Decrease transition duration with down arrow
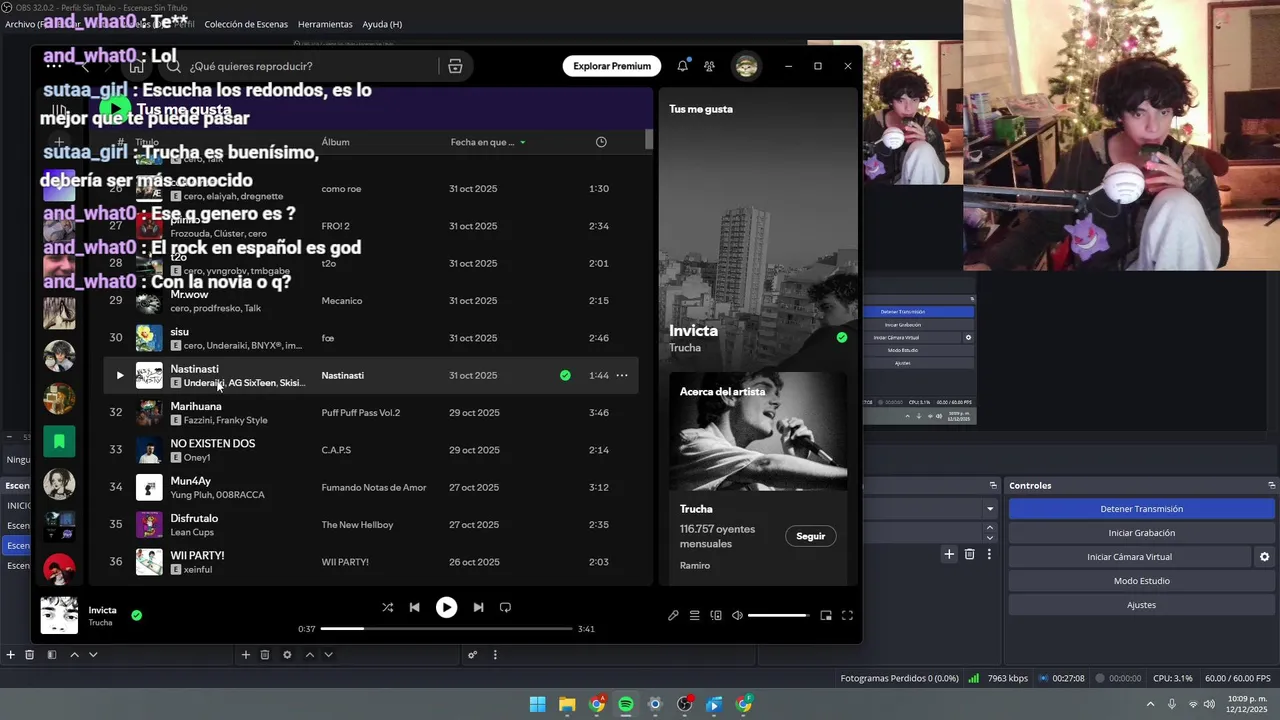Image resolution: width=1280 pixels, height=720 pixels. pyautogui.click(x=990, y=537)
